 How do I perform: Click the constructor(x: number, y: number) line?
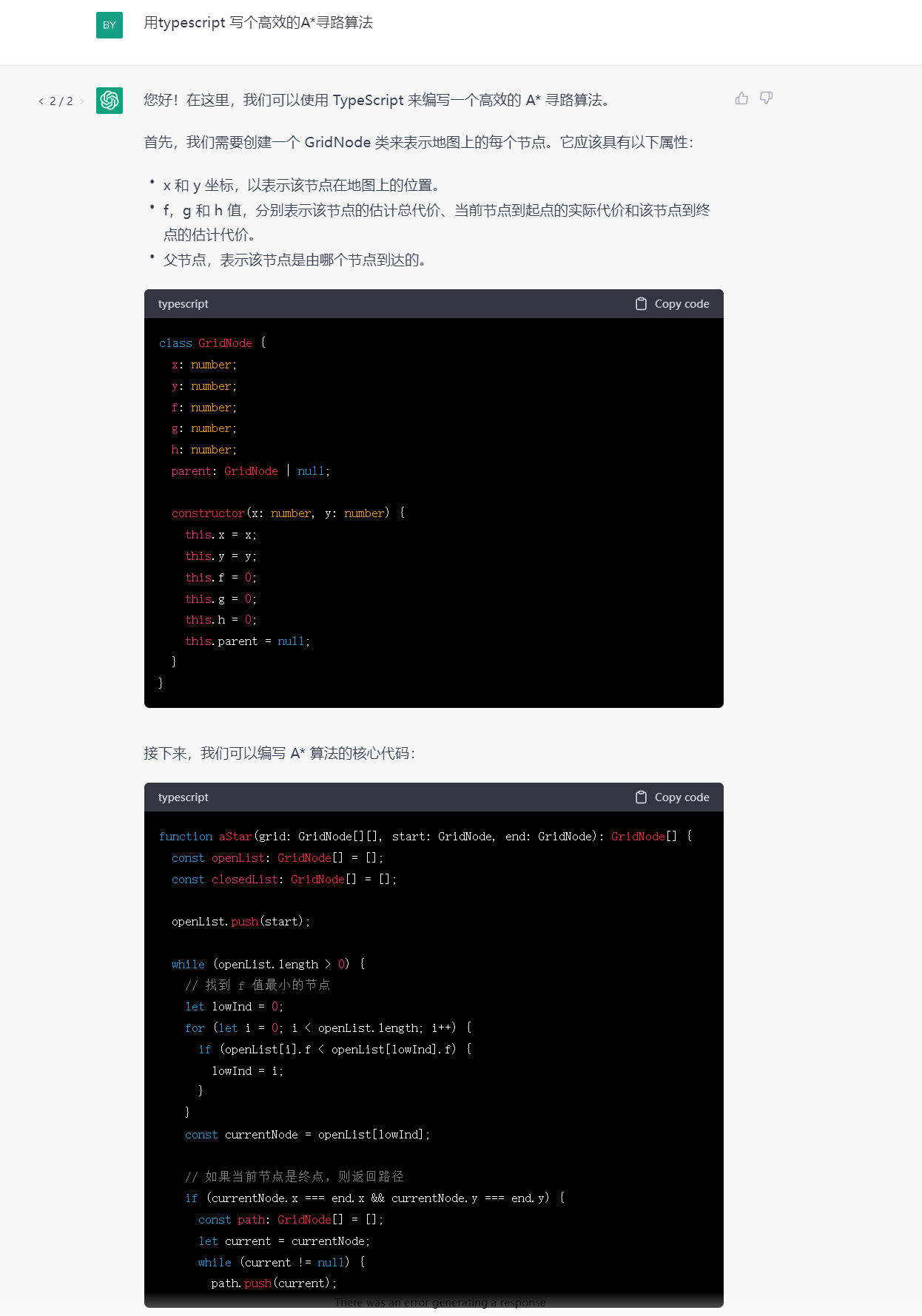point(288,513)
